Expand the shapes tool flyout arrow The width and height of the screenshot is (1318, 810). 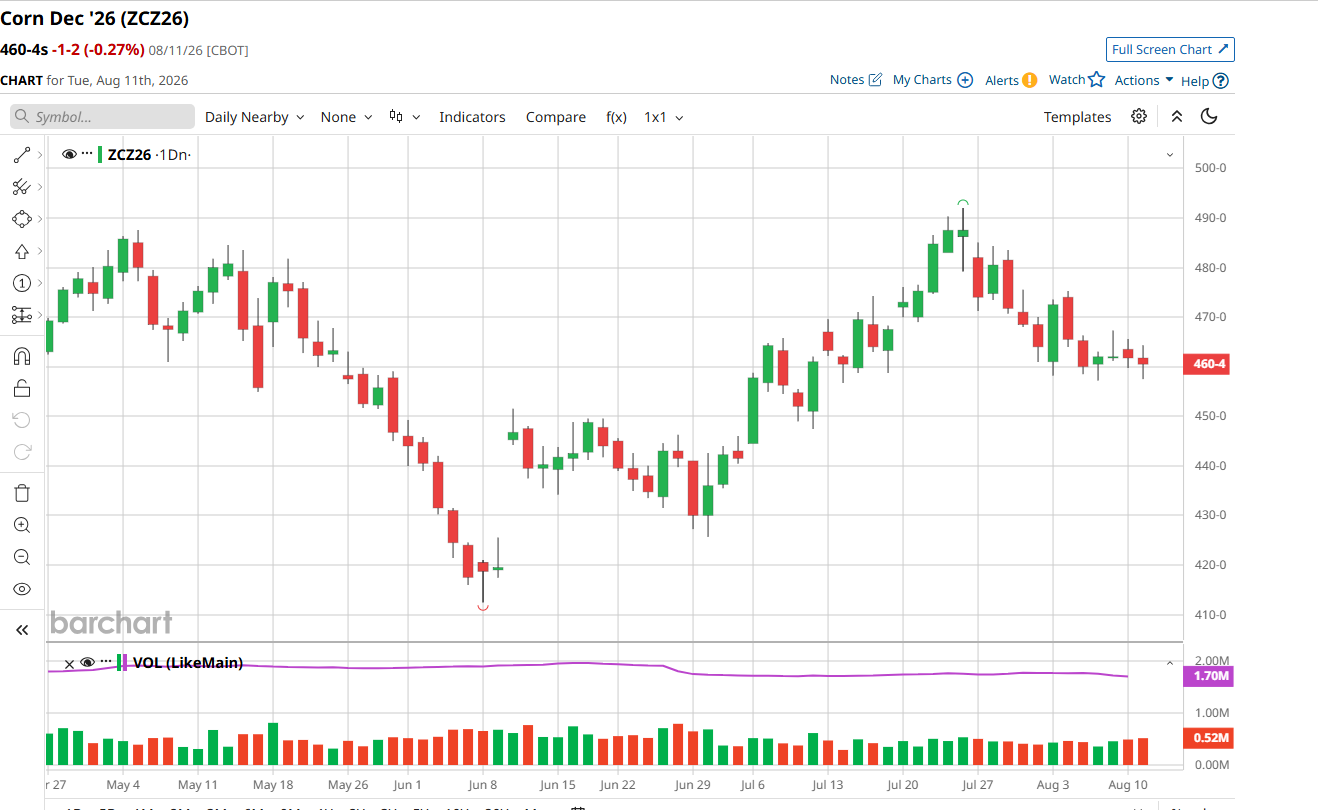tap(40, 219)
